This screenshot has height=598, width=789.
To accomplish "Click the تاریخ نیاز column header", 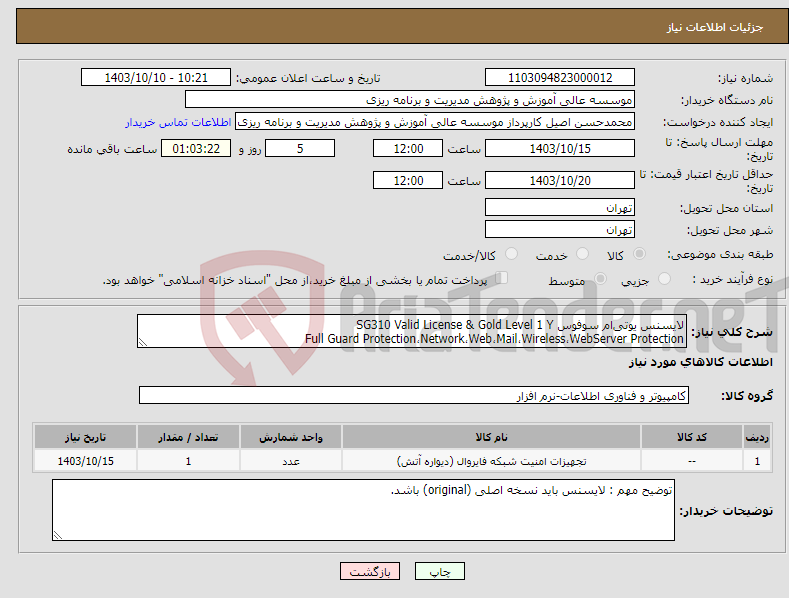I will 86,437.
